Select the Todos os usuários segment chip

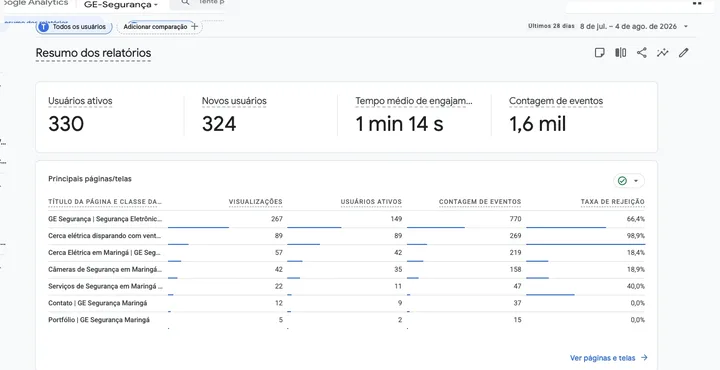click(74, 27)
